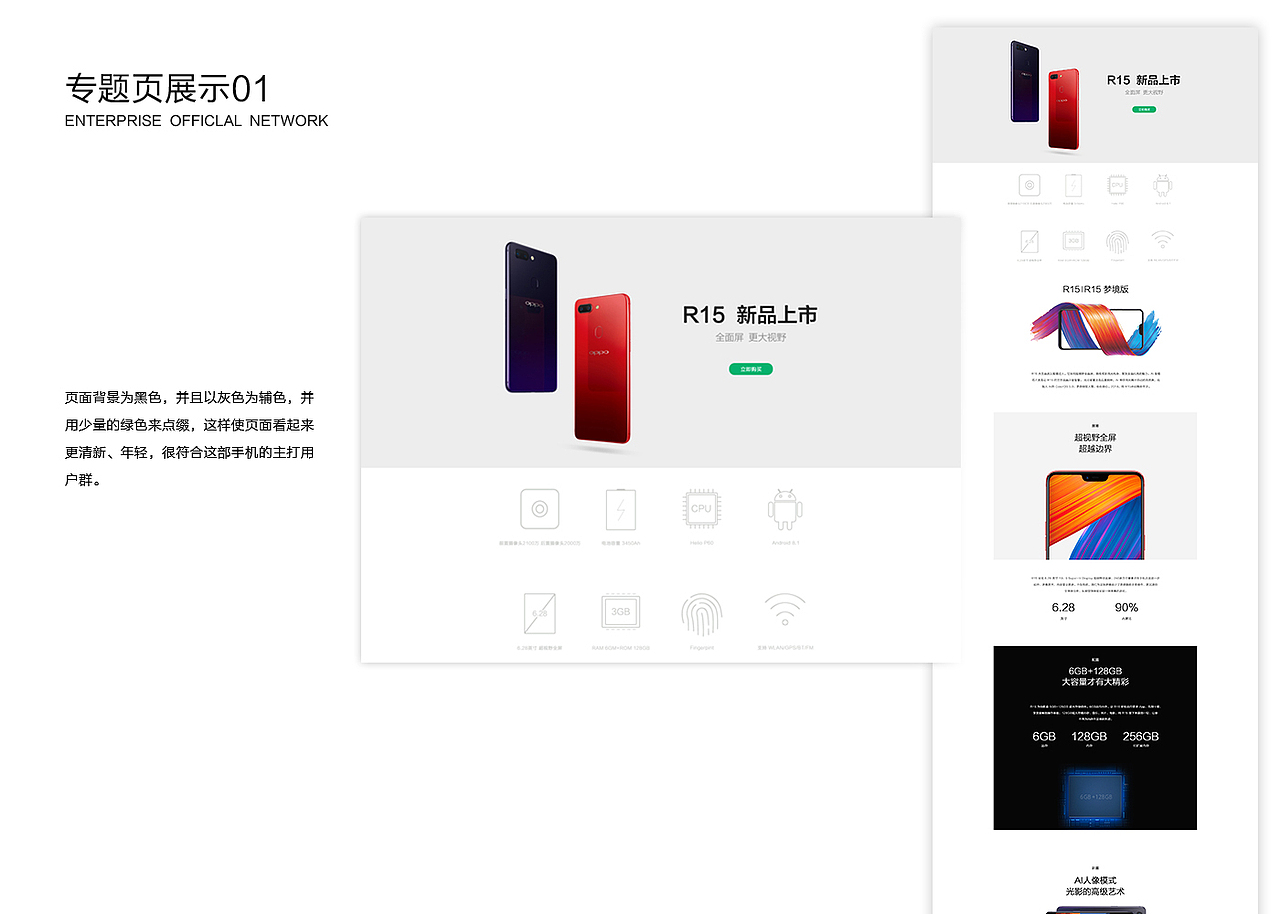
Task: Click the large dark purple OPPO phone image
Action: coord(531,317)
